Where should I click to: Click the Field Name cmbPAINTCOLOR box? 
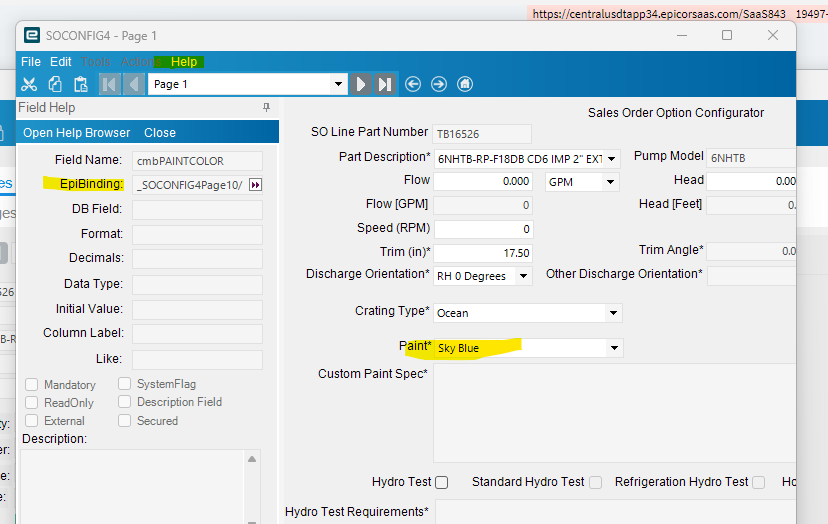tap(197, 161)
